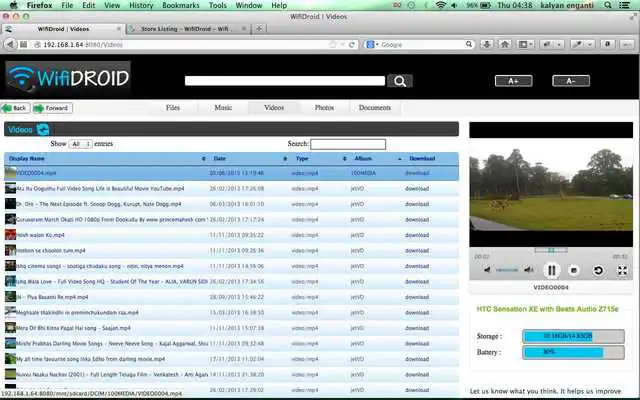Viewport: 640px width, 400px height.
Task: Reload the page from address bar
Action: click(x=351, y=44)
